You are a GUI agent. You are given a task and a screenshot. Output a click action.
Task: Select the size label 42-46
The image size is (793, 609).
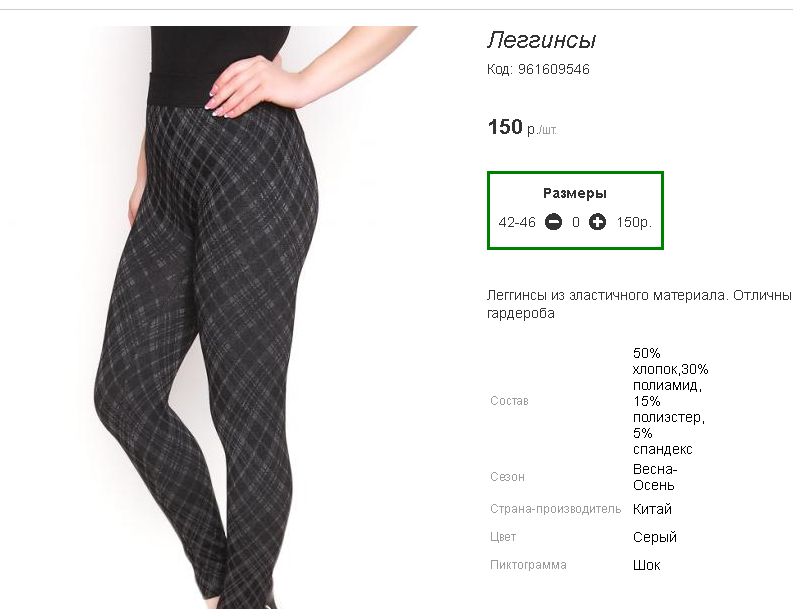(x=517, y=222)
